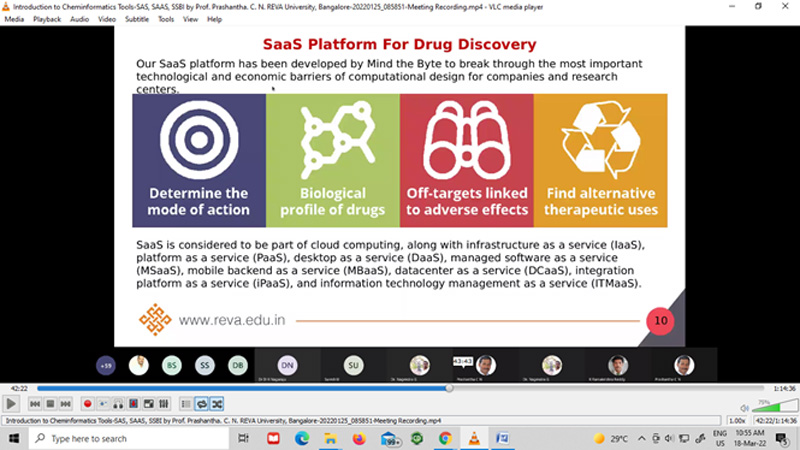The image size is (800, 450).
Task: Stop video playback
Action: [50, 404]
